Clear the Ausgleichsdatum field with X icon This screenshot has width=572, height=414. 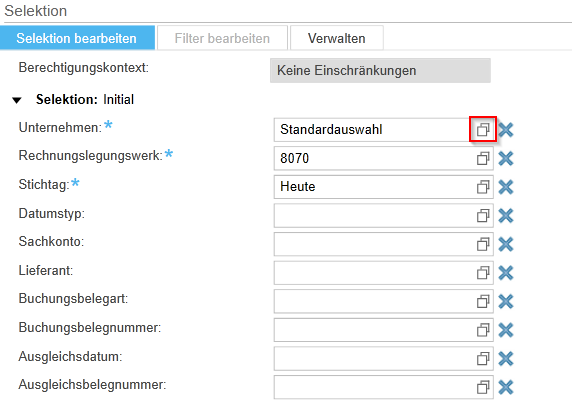coord(506,359)
